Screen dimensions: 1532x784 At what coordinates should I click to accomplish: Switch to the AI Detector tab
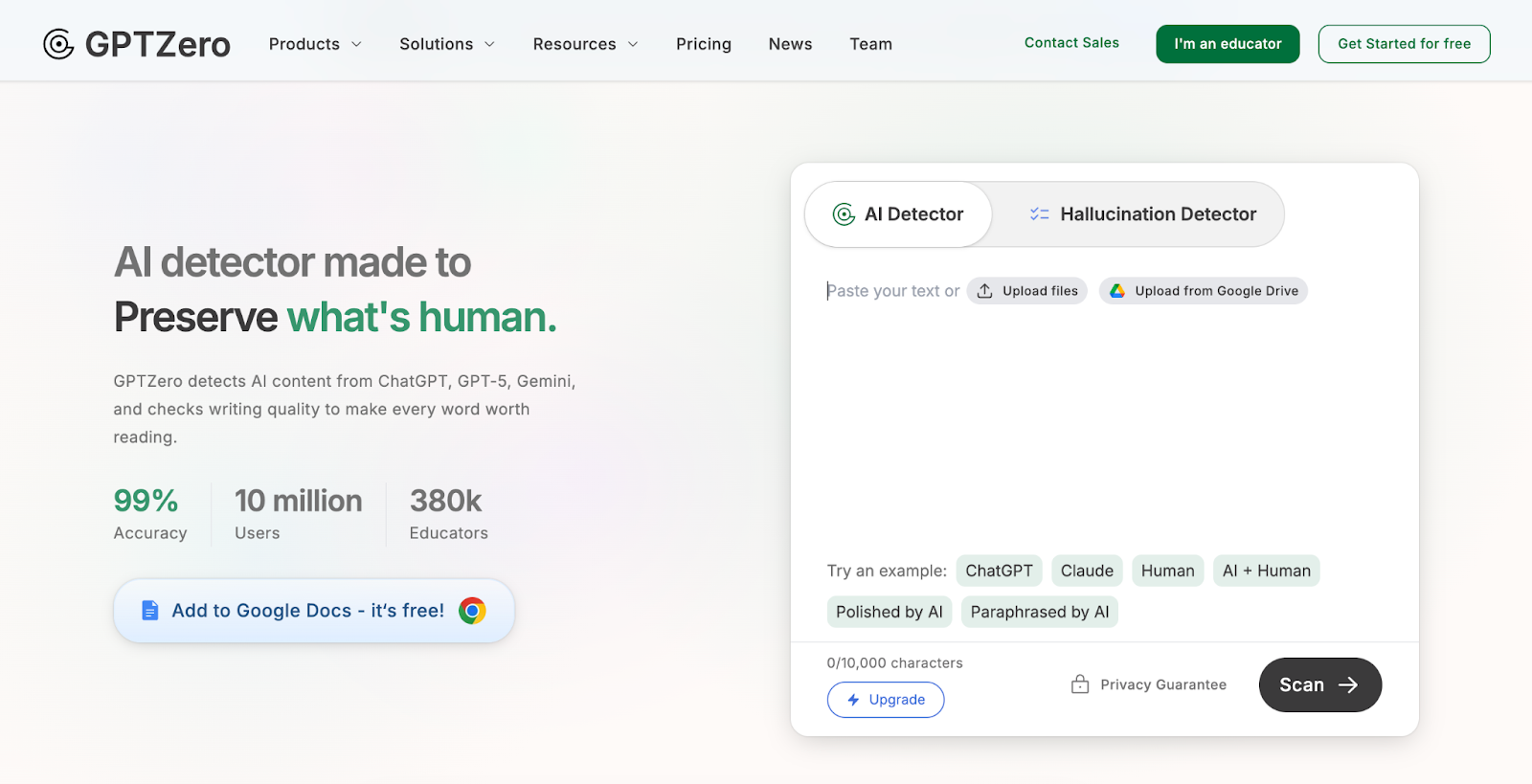898,214
